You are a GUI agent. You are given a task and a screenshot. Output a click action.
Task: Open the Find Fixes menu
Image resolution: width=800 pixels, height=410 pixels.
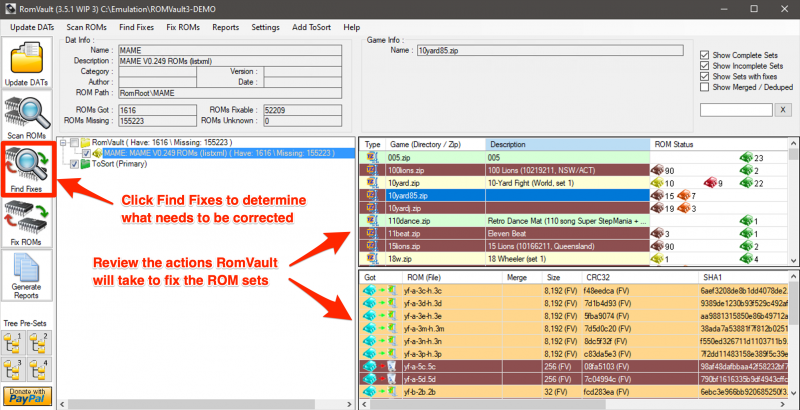click(x=136, y=28)
